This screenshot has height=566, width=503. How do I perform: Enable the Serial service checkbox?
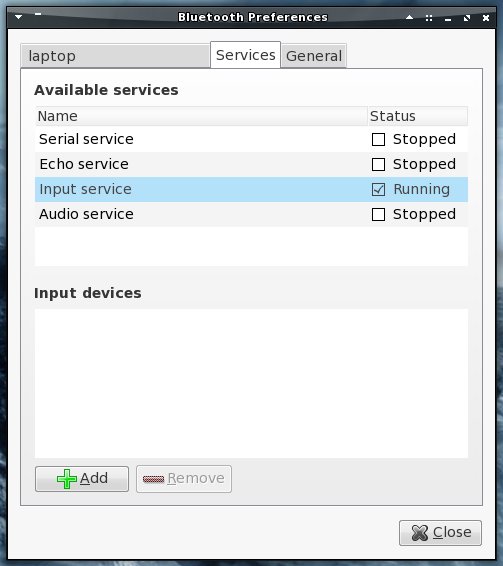[378, 139]
